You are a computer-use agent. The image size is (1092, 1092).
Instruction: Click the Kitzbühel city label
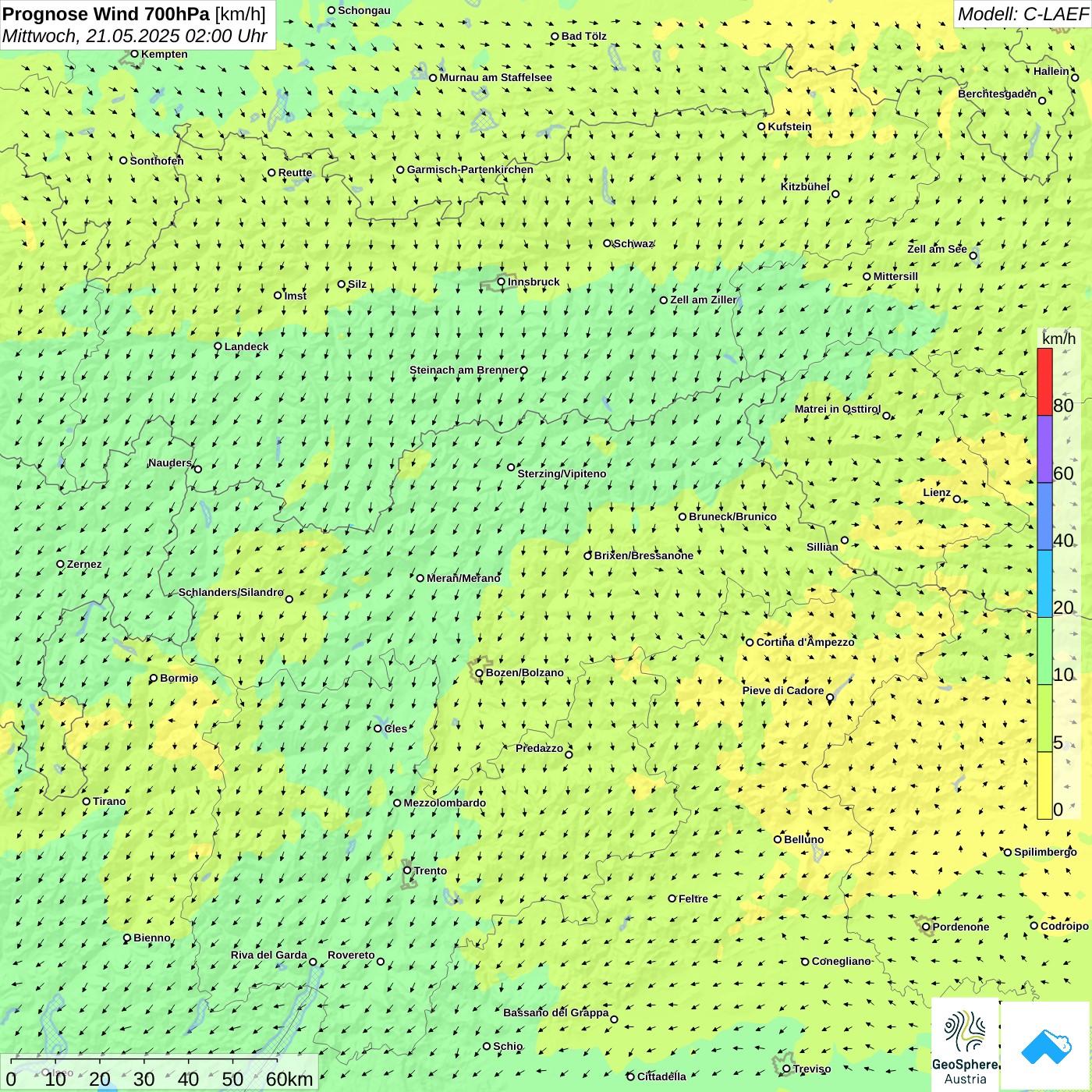(805, 186)
